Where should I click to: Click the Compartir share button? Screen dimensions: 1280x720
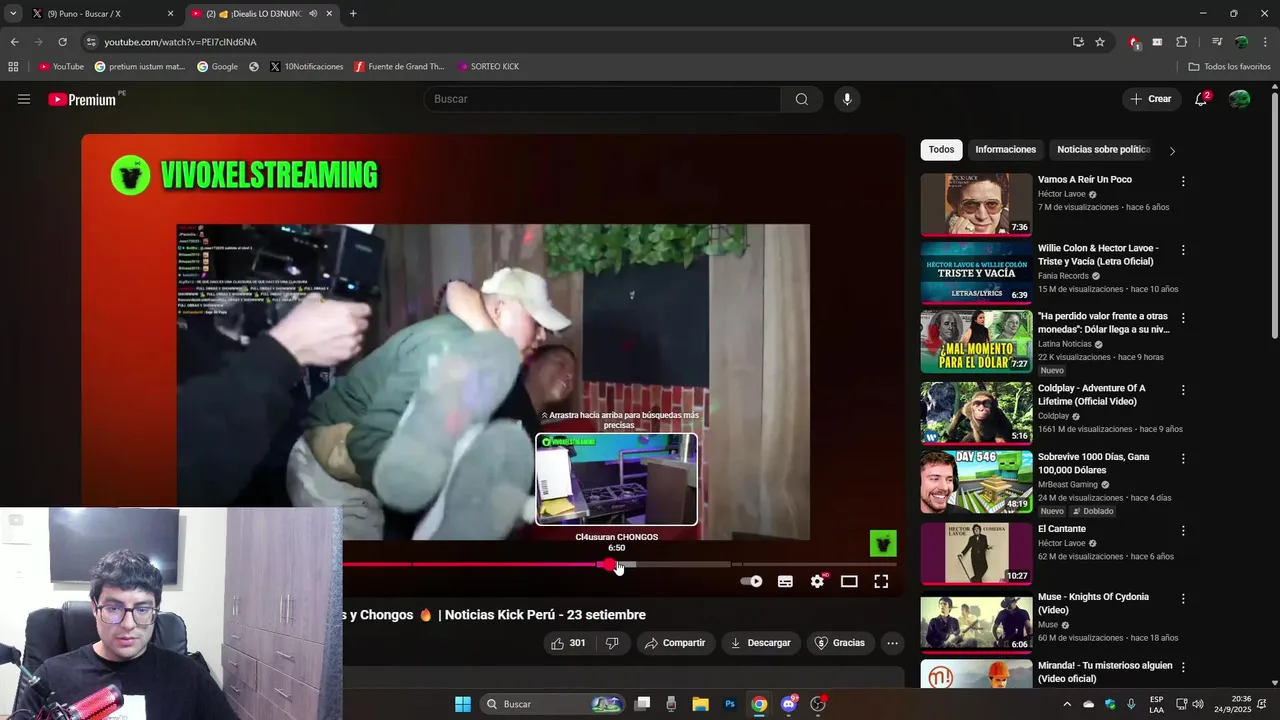click(675, 643)
